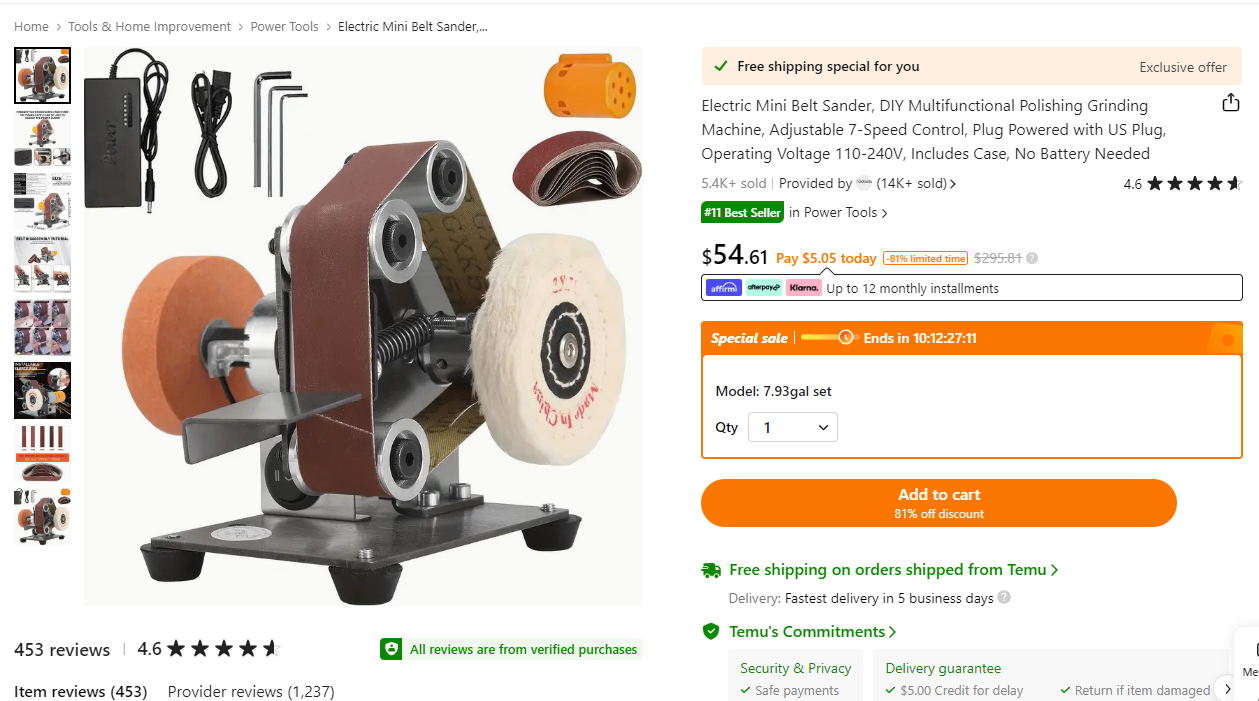Open Tools & Home Improvement breadcrumb
This screenshot has width=1259, height=701.
(x=149, y=27)
